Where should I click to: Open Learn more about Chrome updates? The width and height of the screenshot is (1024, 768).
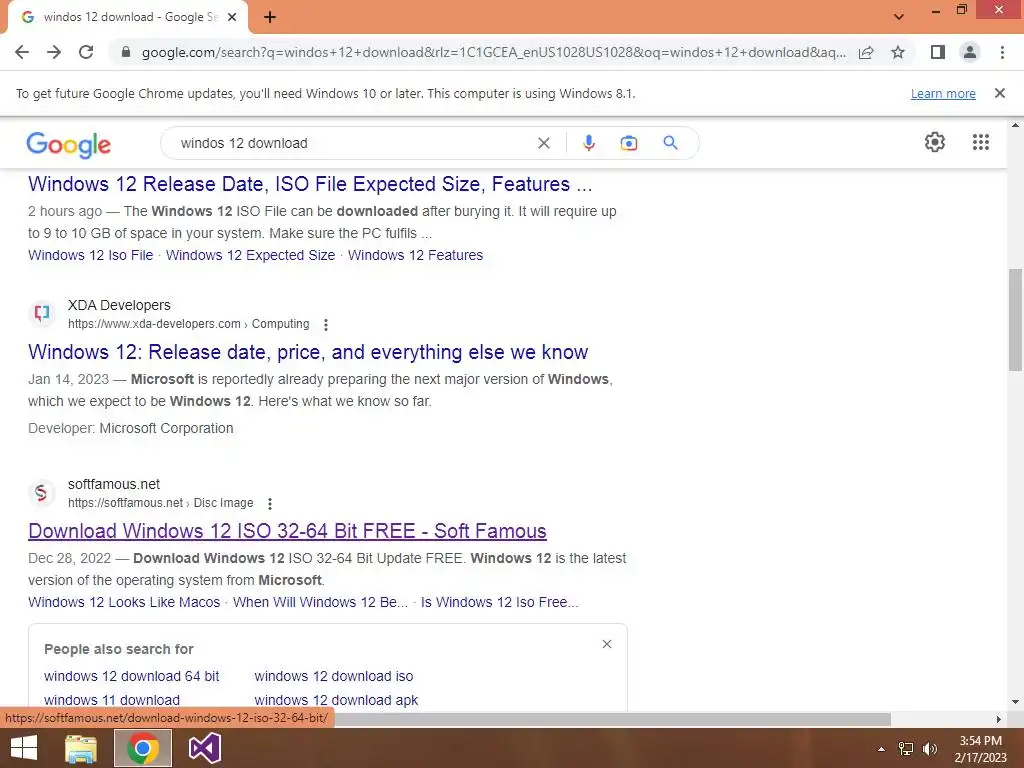tap(943, 93)
